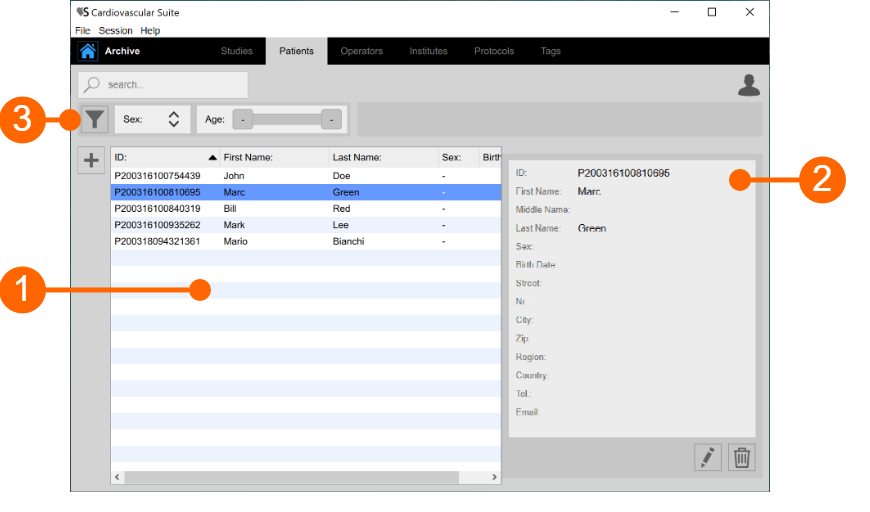
Task: Open the File menu
Action: (82, 31)
